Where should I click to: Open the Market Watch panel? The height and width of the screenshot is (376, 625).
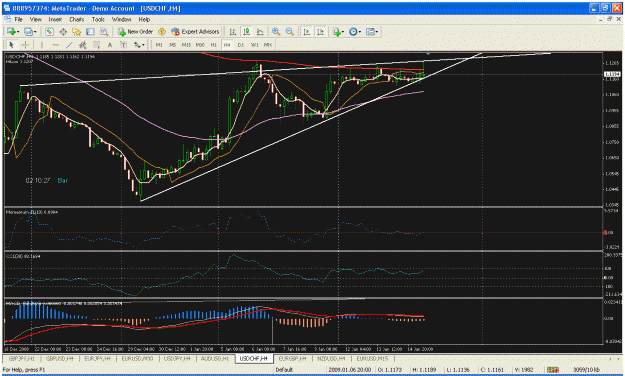point(49,31)
